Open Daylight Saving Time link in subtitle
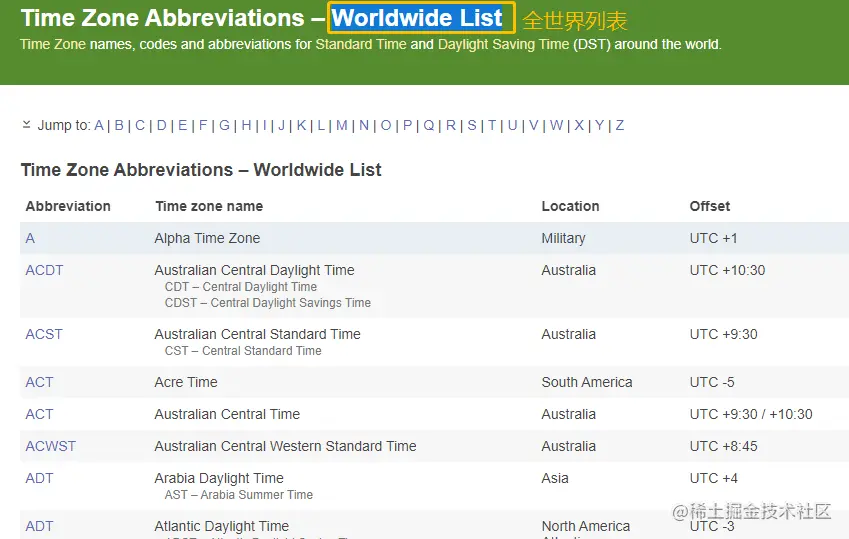The image size is (849, 539). pos(504,44)
